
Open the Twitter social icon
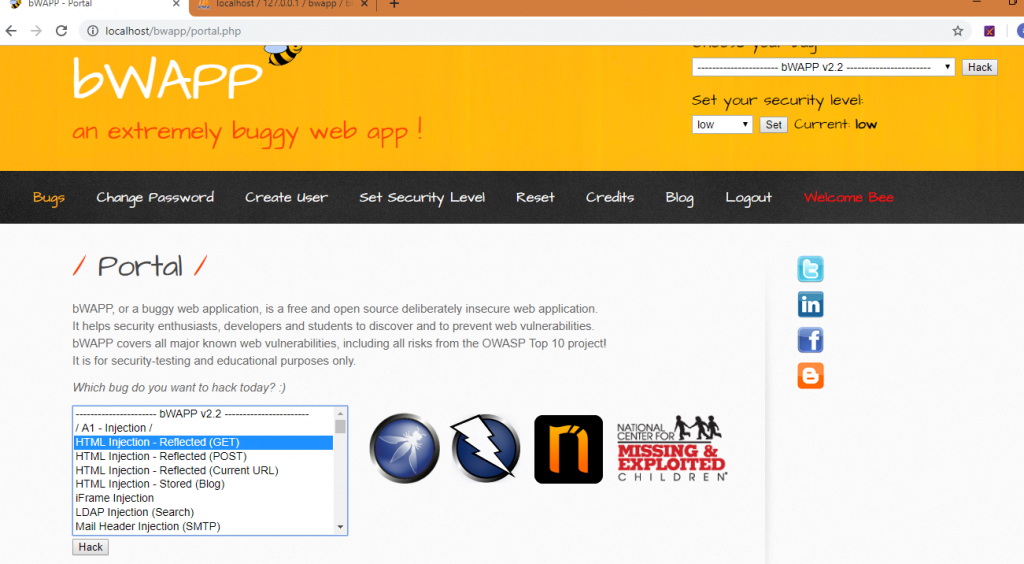pyautogui.click(x=810, y=269)
